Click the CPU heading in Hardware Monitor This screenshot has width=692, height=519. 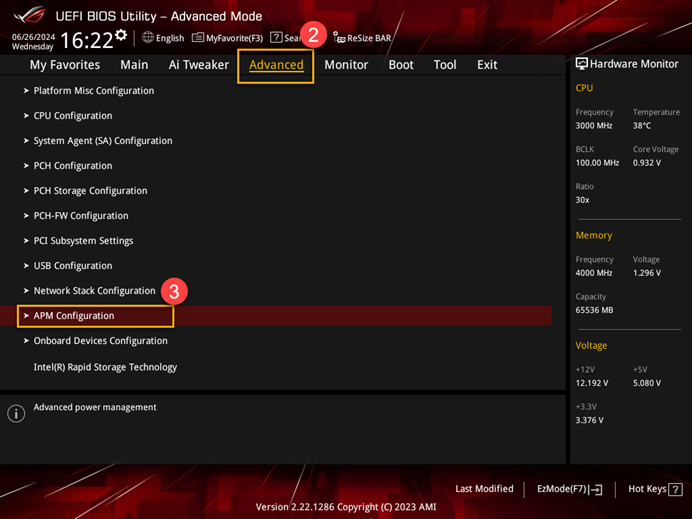pyautogui.click(x=584, y=88)
